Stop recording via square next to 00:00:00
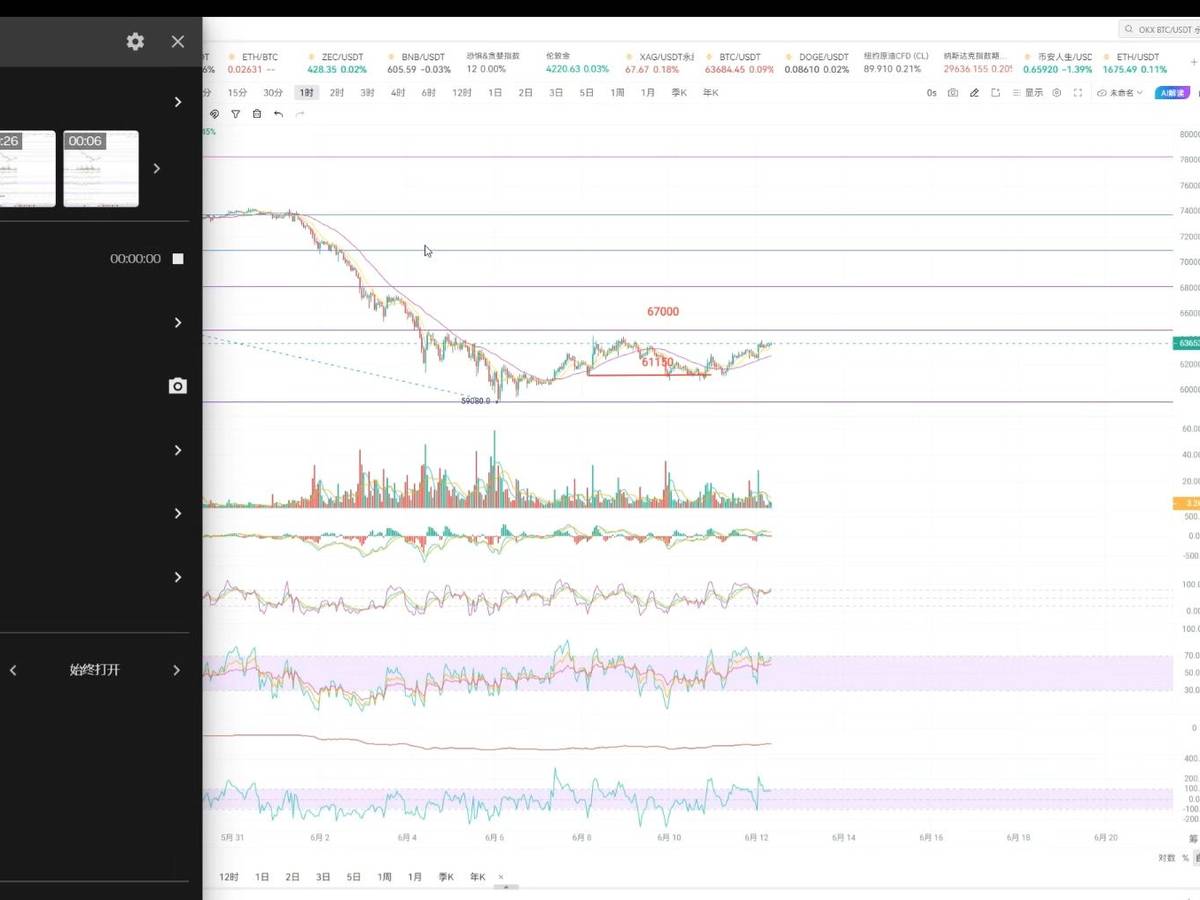Image resolution: width=1200 pixels, height=900 pixels. 178,259
